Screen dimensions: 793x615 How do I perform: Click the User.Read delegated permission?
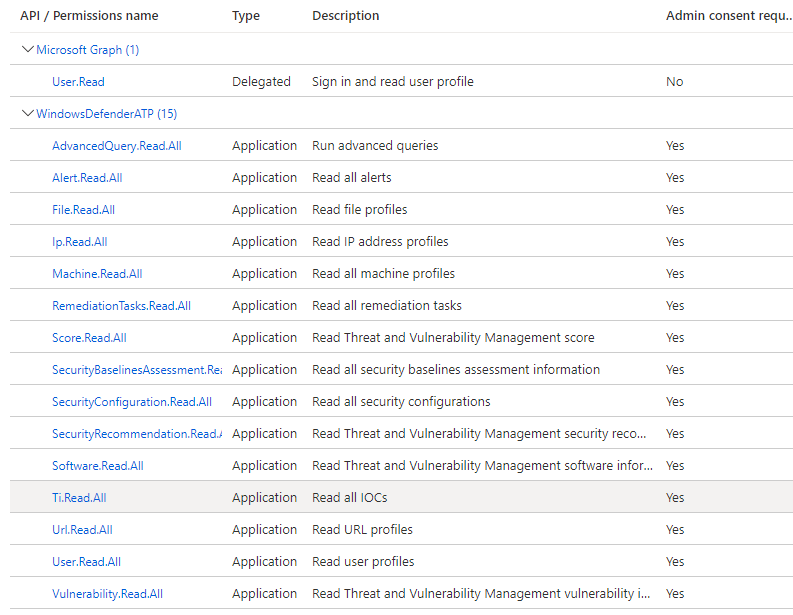pyautogui.click(x=78, y=82)
